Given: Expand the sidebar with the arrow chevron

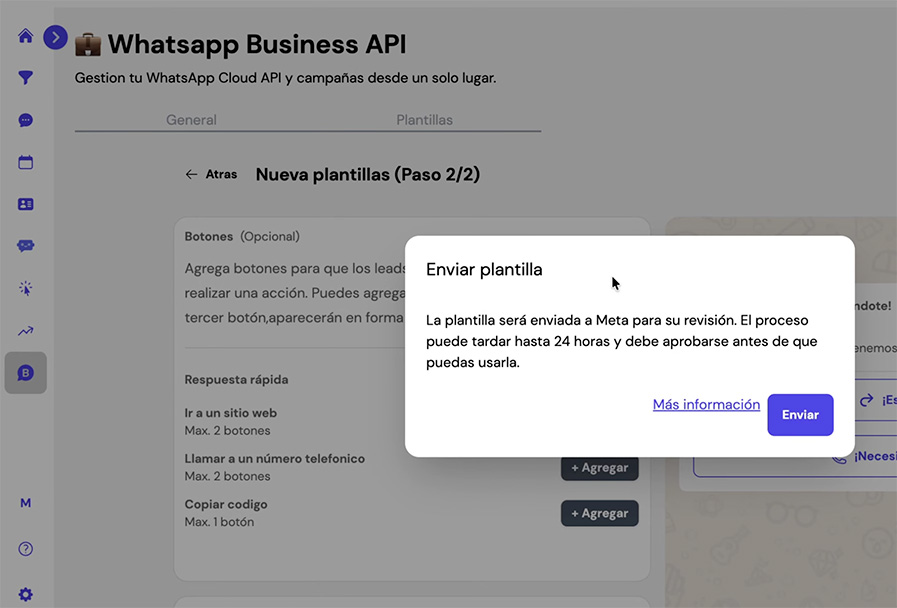Looking at the screenshot, I should point(55,37).
